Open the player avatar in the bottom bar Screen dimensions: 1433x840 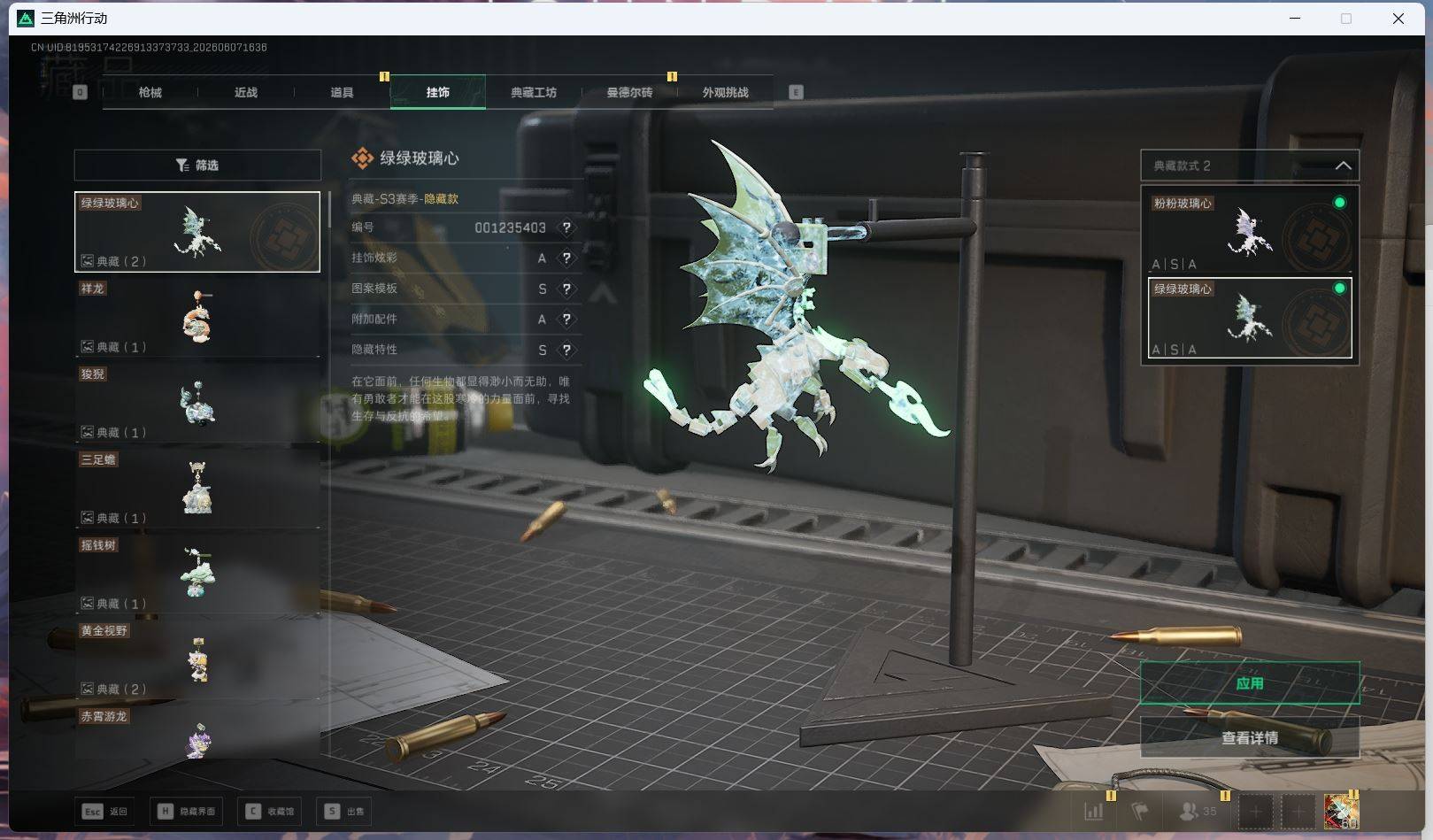pyautogui.click(x=1341, y=811)
